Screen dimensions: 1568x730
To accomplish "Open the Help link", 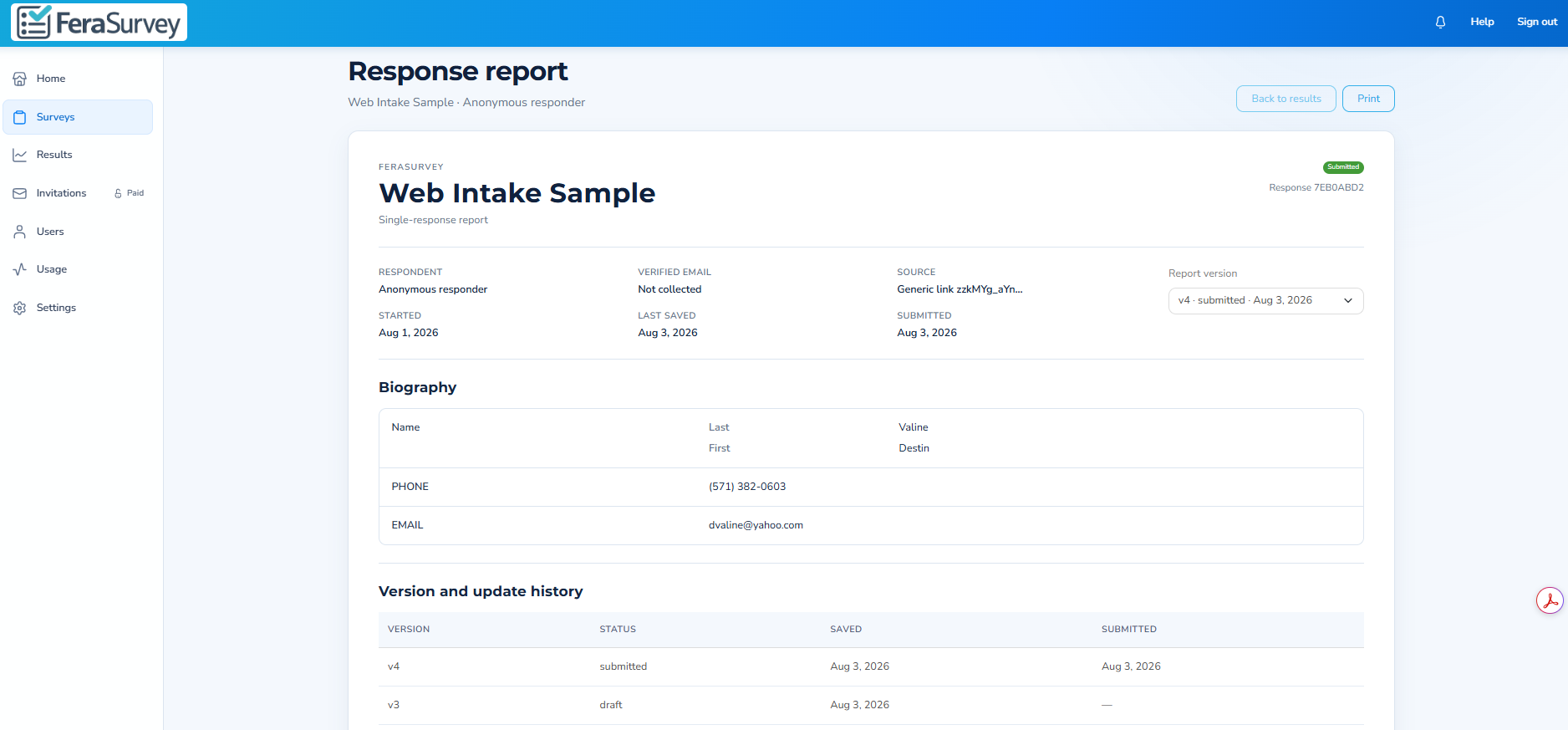I will tap(1482, 22).
